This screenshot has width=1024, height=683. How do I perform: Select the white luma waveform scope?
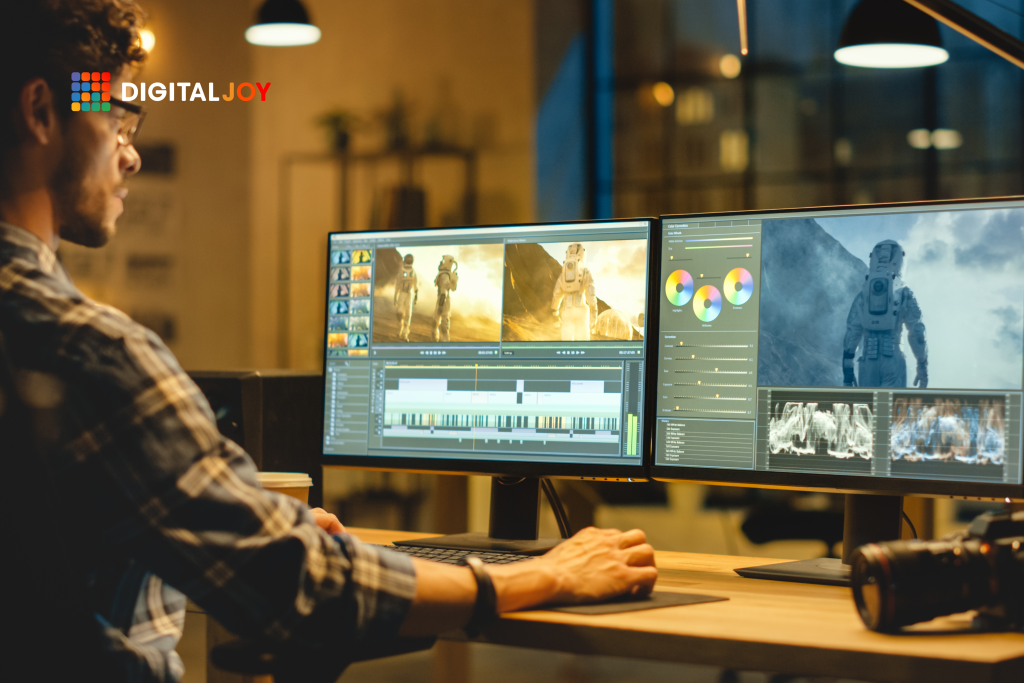tap(821, 430)
